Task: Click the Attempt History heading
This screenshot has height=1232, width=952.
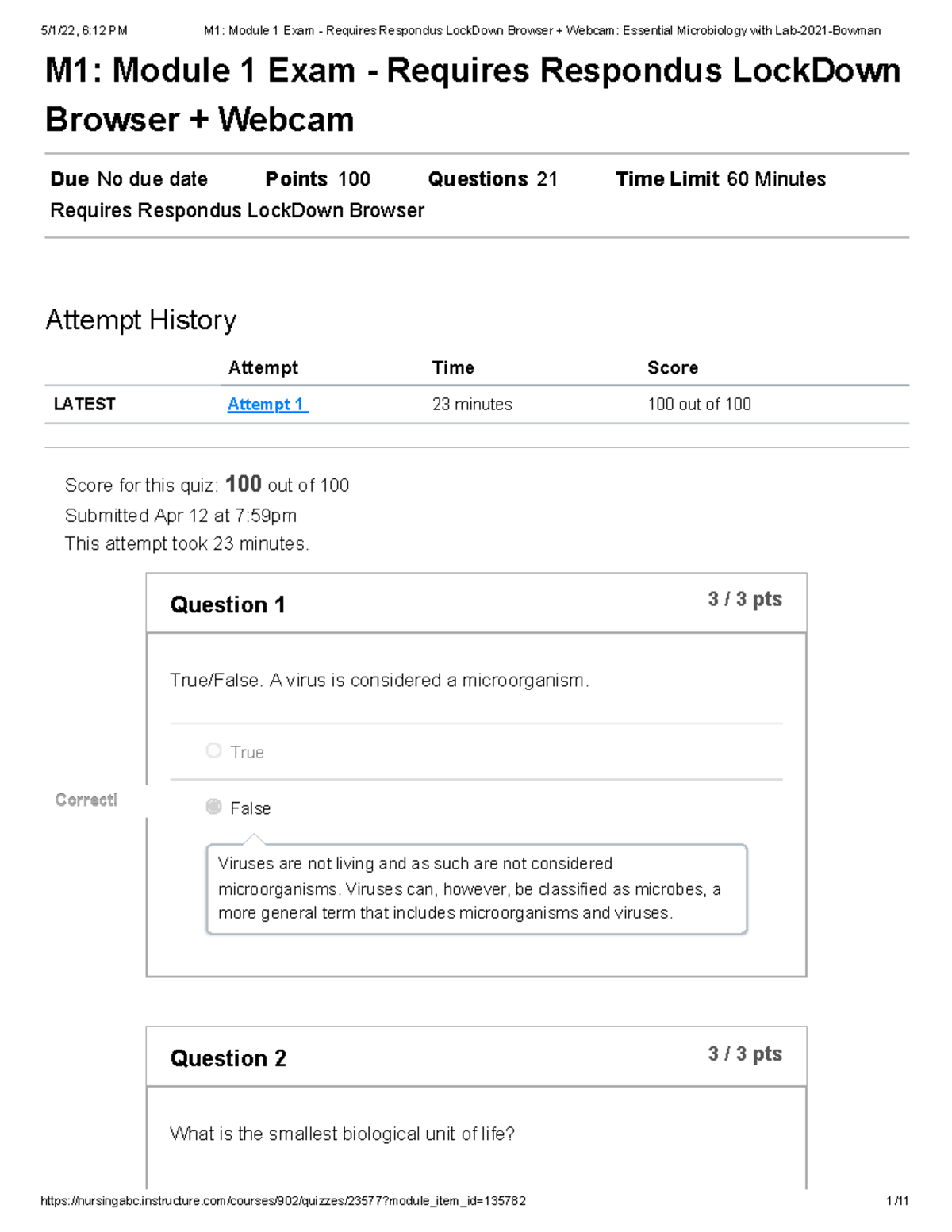Action: 140,320
